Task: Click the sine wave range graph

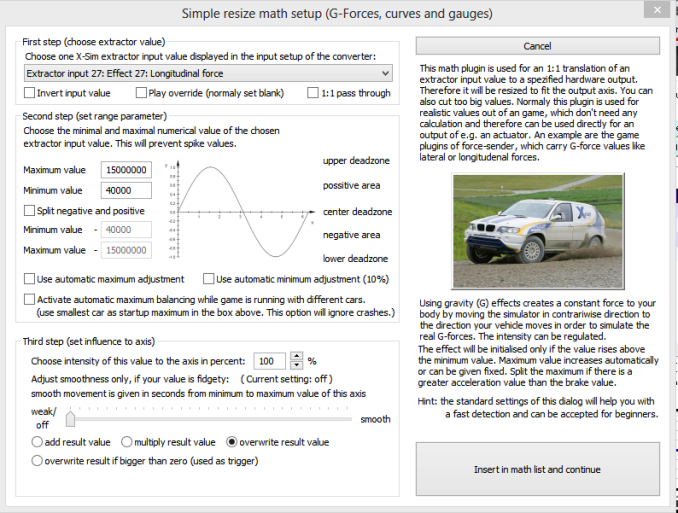Action: 240,210
